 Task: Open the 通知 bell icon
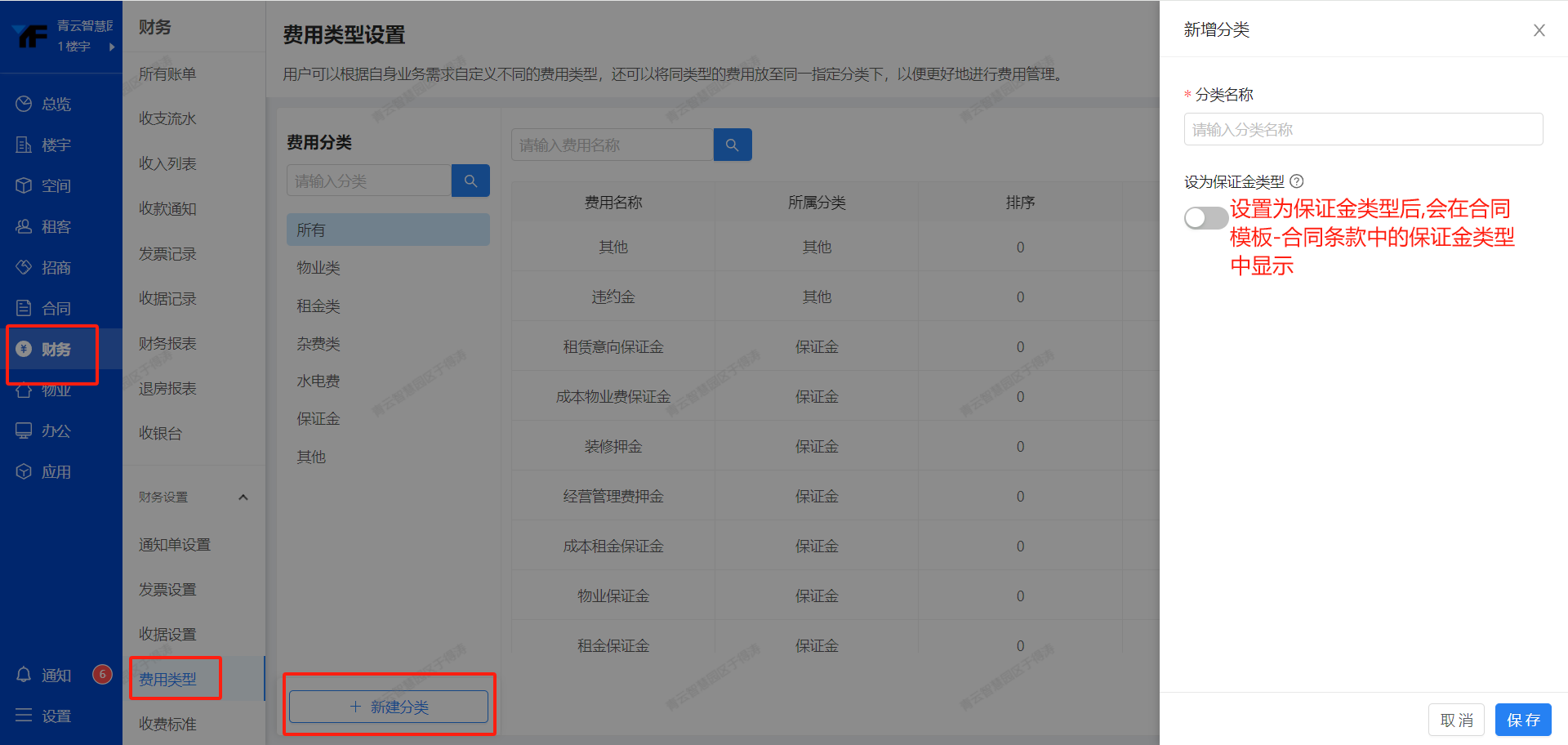[24, 675]
